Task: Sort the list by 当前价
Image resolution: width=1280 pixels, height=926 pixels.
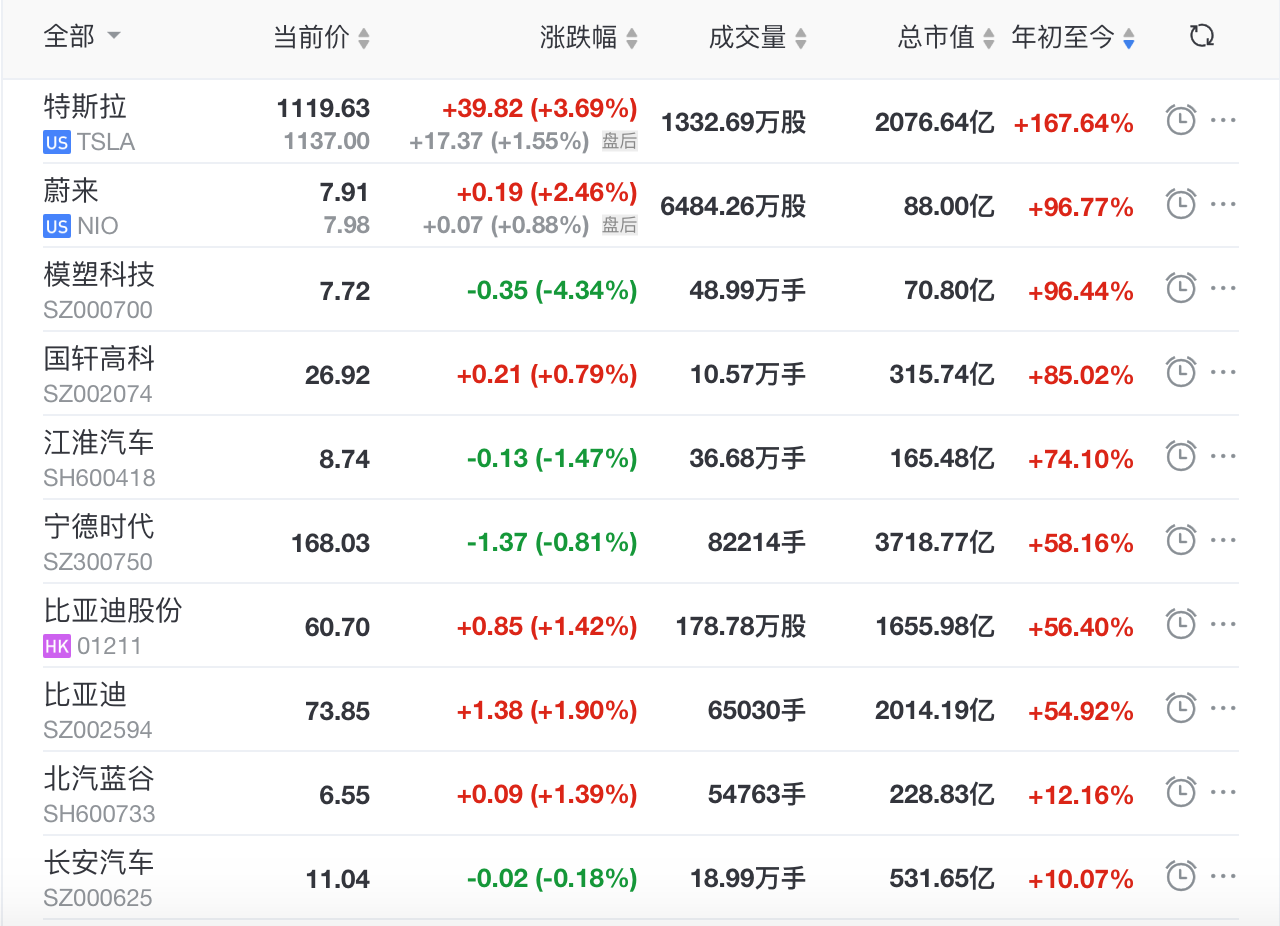Action: pyautogui.click(x=321, y=38)
